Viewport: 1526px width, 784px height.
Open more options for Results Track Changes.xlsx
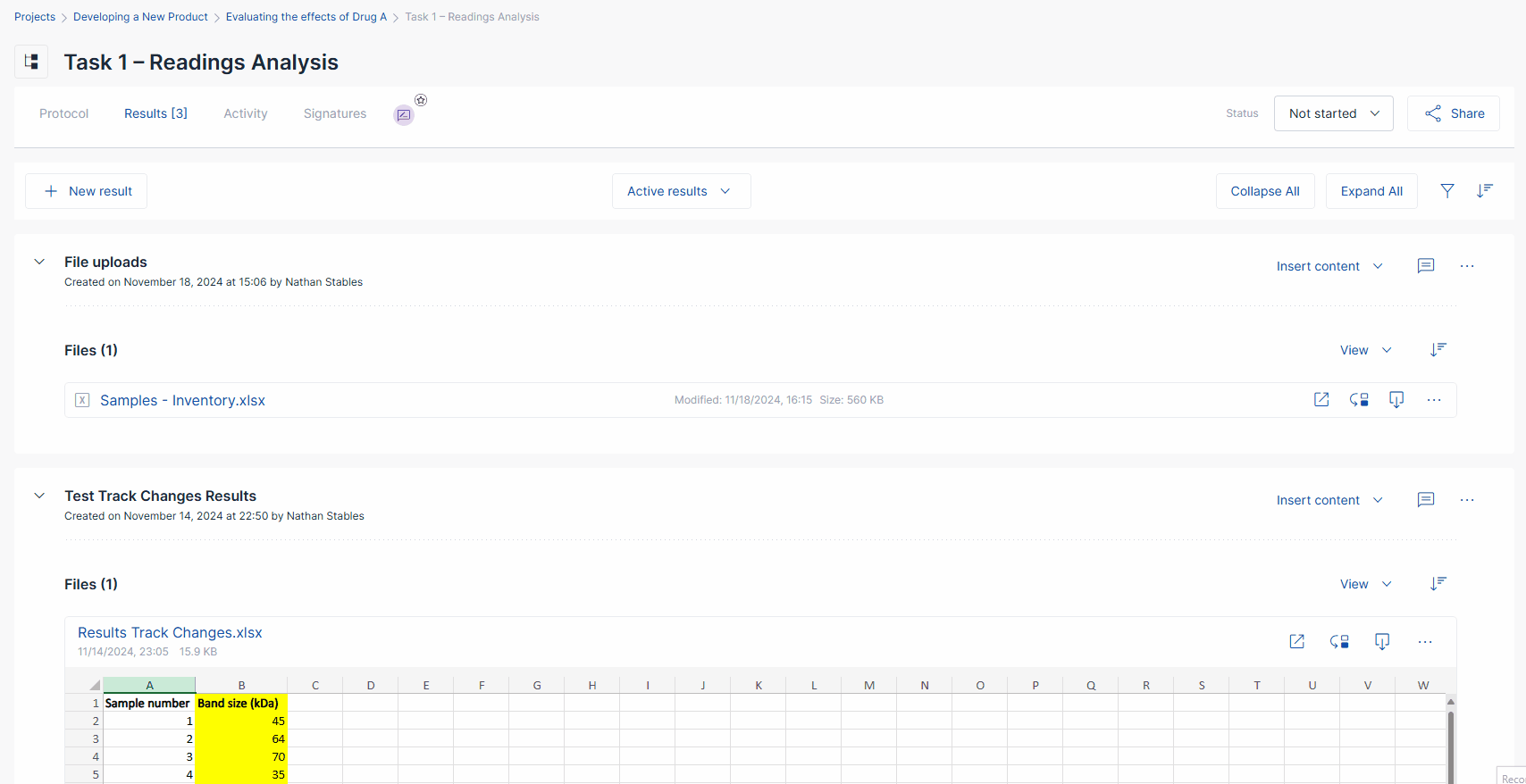[x=1424, y=642]
